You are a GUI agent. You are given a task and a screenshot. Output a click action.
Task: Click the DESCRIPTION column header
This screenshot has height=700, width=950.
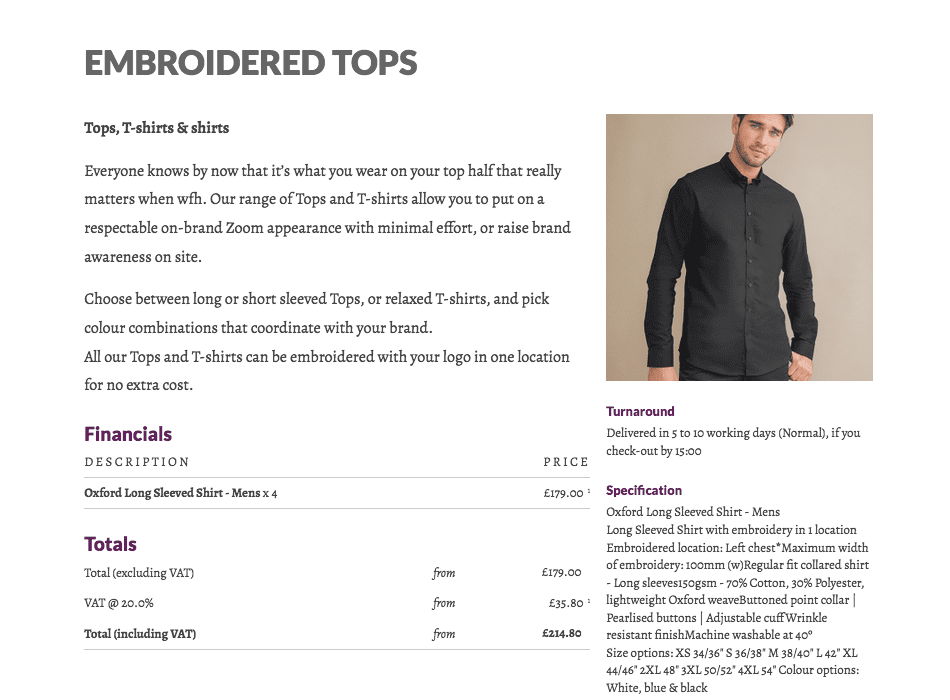137,462
